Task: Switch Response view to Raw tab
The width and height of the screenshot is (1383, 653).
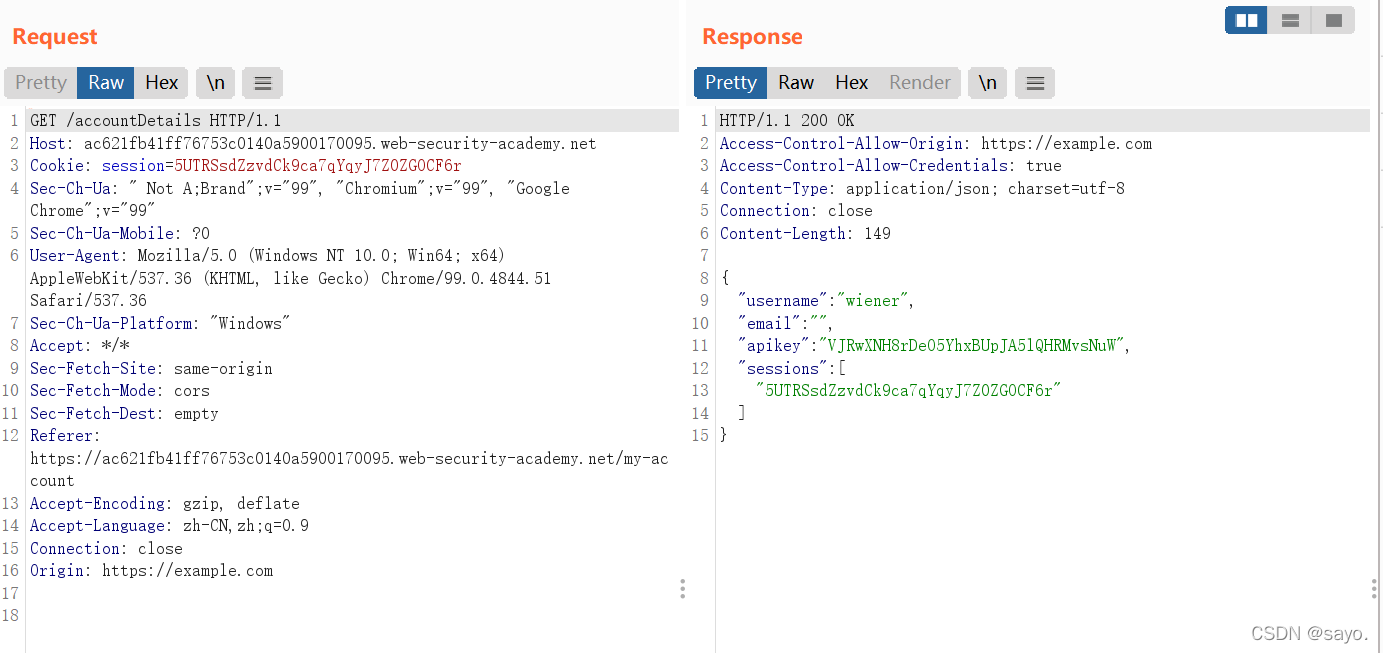Action: (x=796, y=83)
